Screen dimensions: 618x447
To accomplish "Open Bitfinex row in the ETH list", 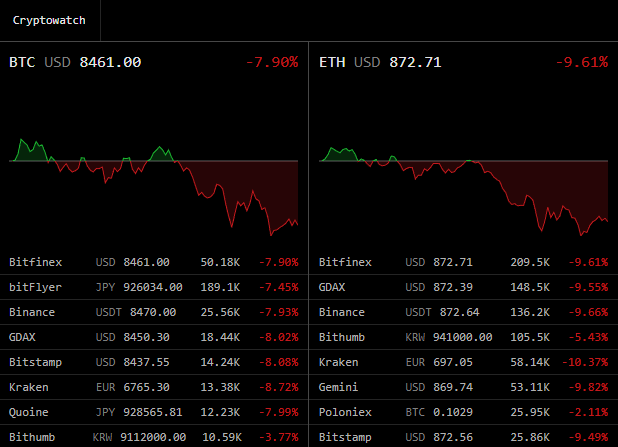I will [464, 262].
